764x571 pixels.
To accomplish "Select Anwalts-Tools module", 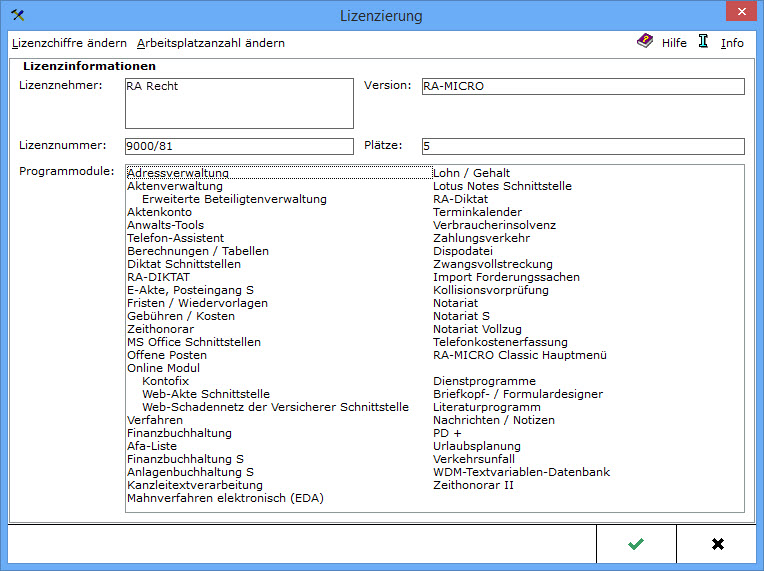I will [165, 225].
